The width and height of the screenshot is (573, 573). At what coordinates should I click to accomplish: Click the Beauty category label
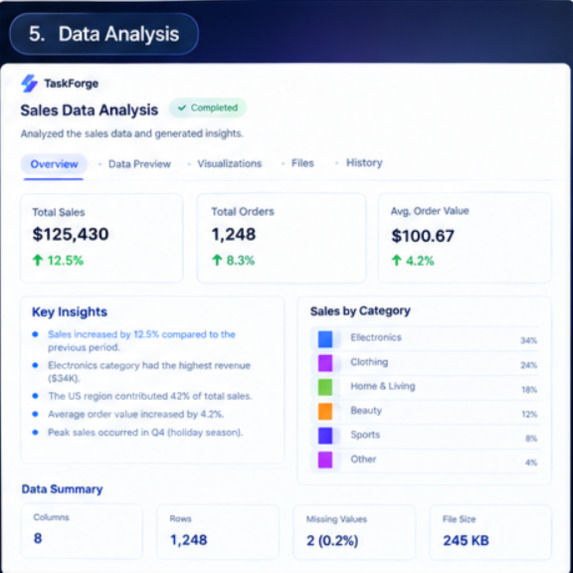coord(366,411)
